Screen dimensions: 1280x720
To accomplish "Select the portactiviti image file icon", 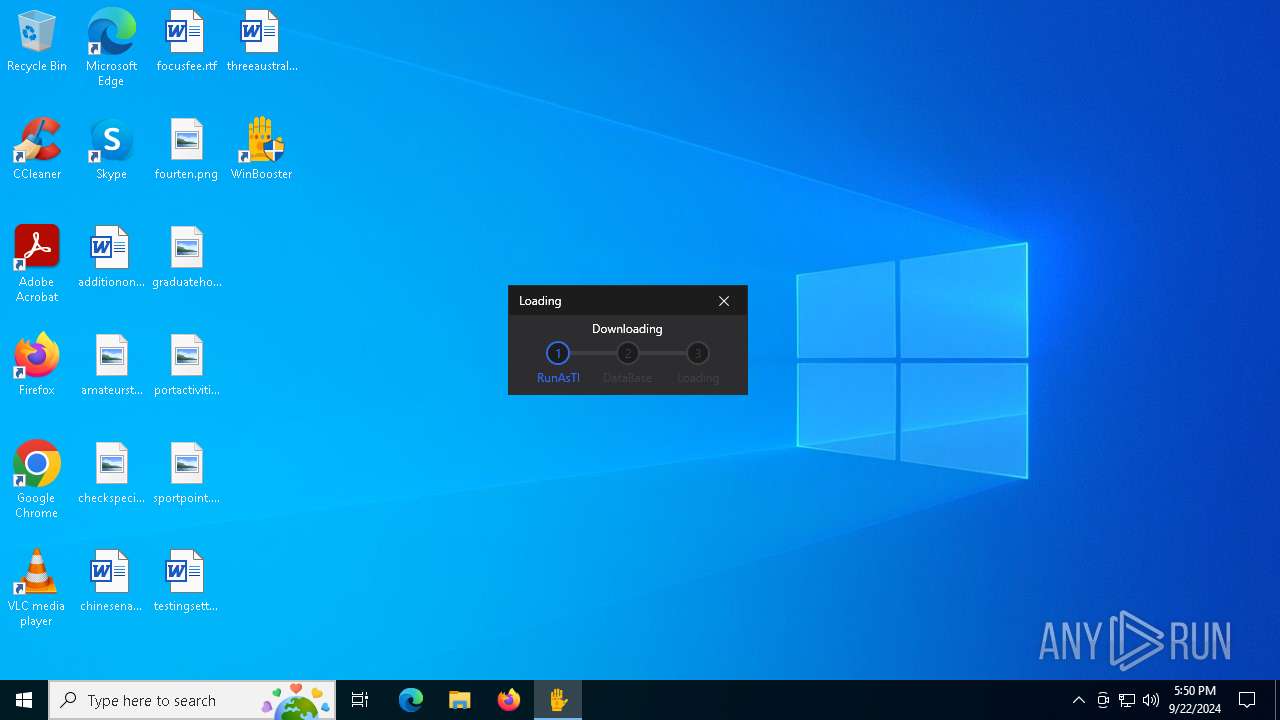I will click(186, 366).
